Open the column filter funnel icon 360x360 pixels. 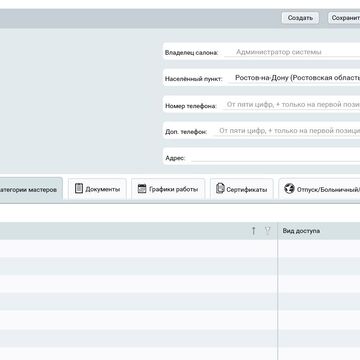pos(267,231)
